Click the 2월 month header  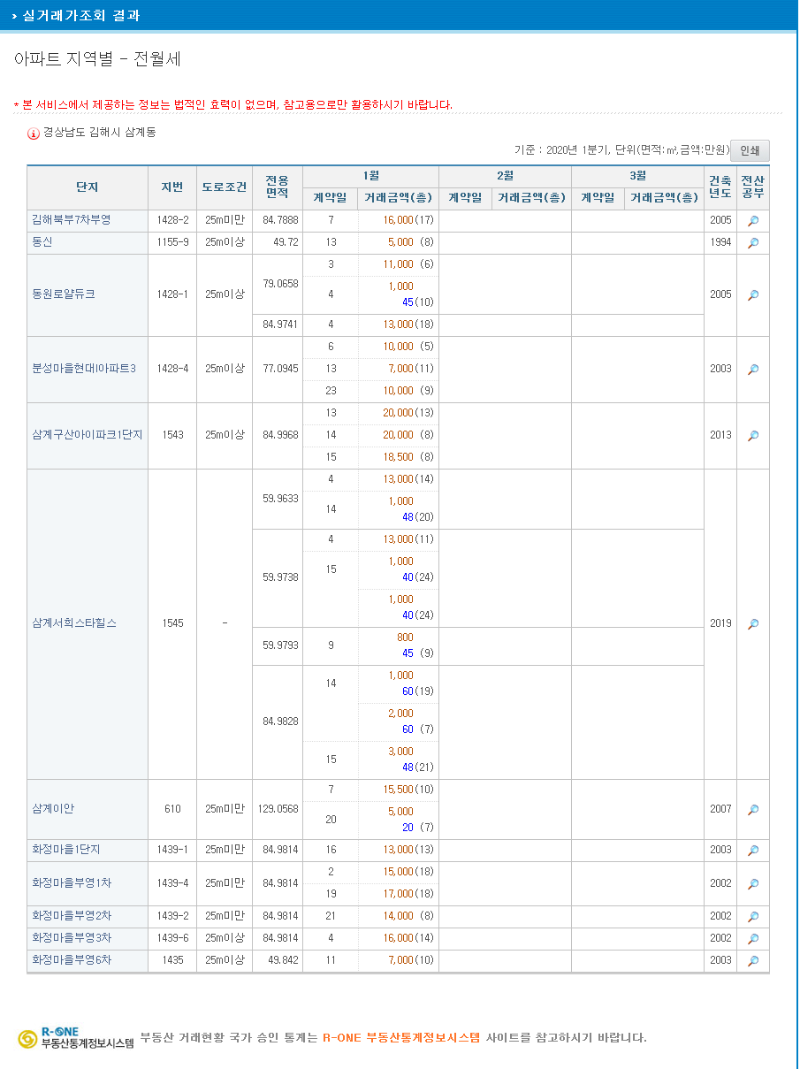point(505,175)
